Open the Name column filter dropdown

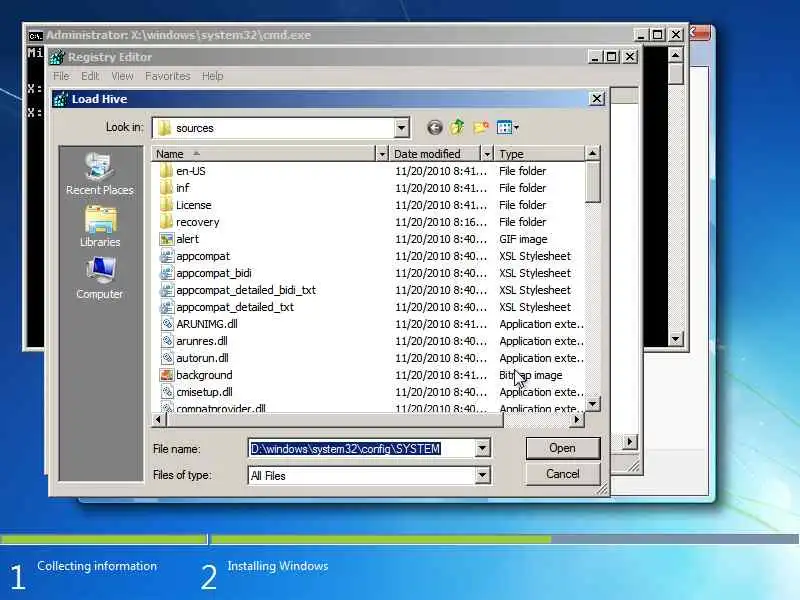382,154
